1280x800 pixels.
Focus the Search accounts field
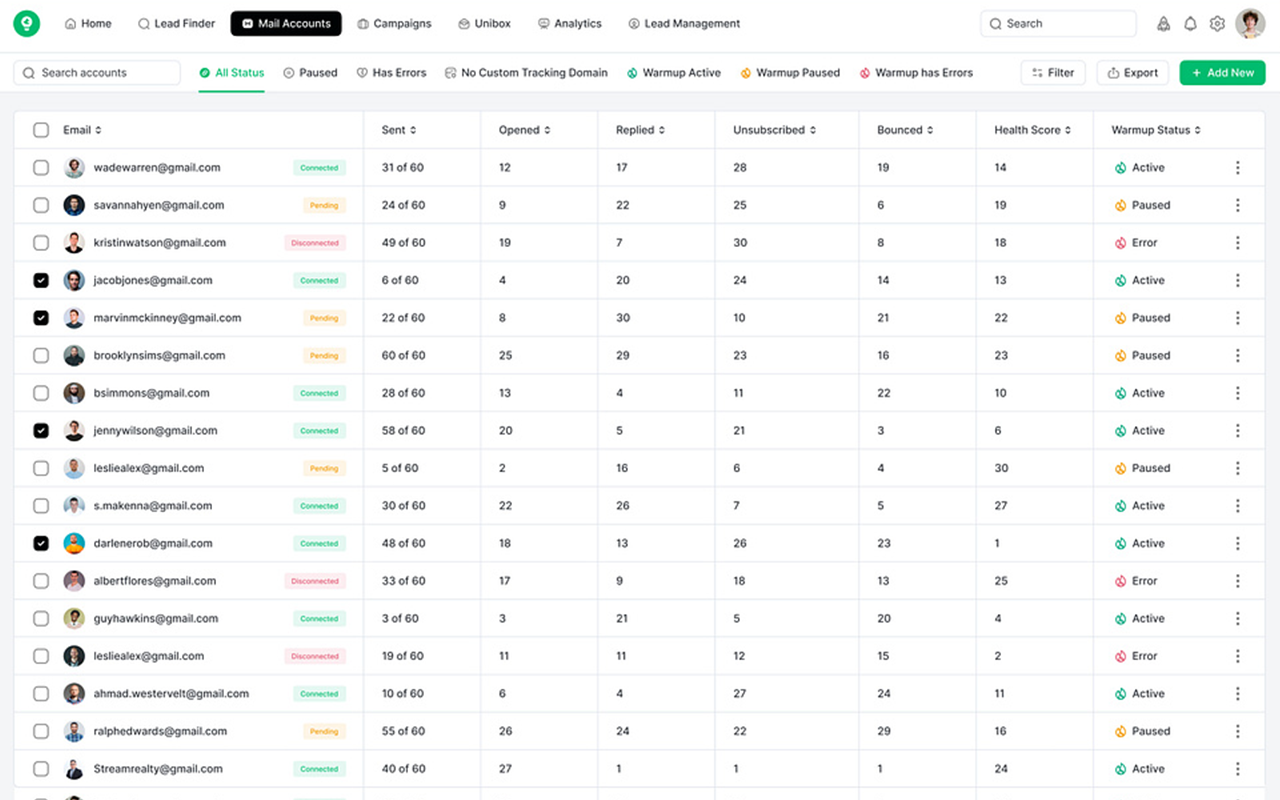(x=97, y=73)
